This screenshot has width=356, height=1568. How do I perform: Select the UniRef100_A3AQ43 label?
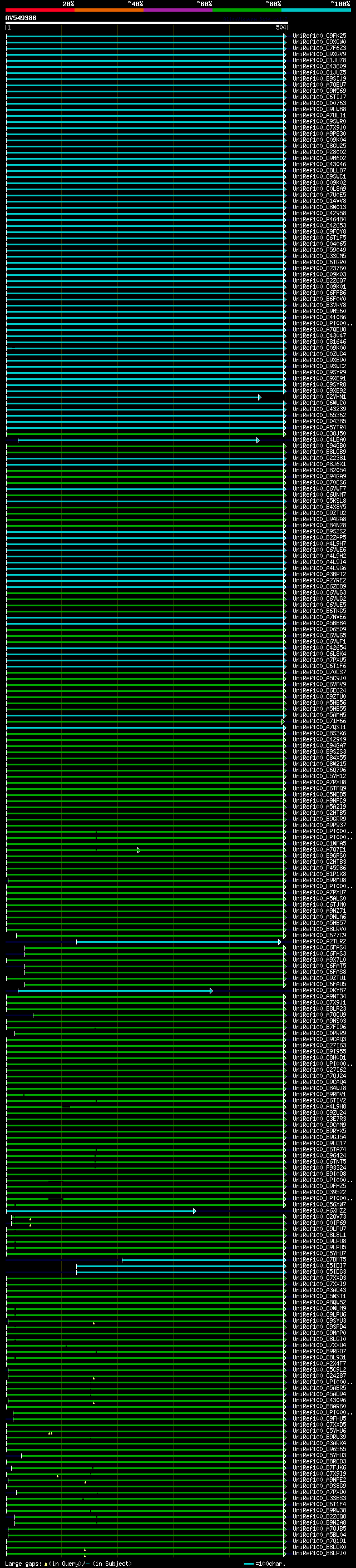319,1290
